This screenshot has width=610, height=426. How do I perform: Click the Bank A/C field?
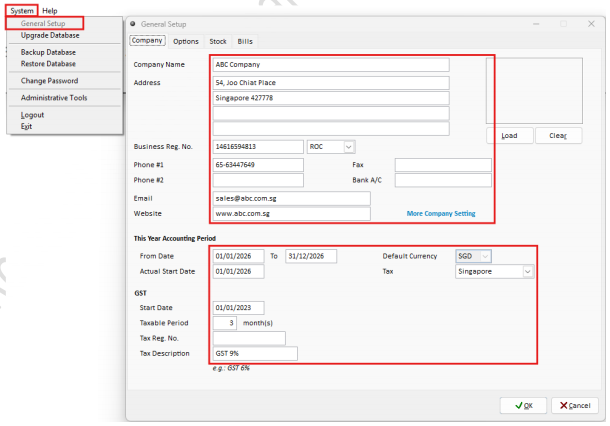click(443, 180)
